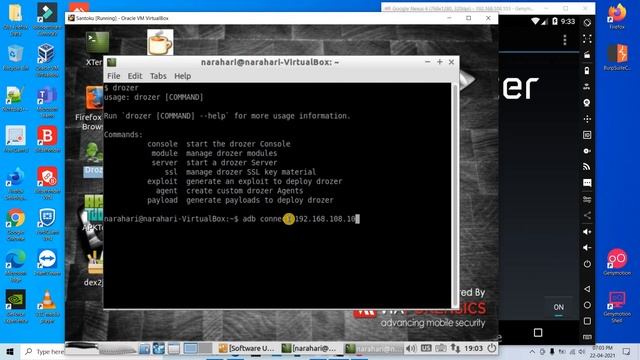640x360 pixels.
Task: Open Genymotion remote control arrows icon
Action: coord(587,119)
